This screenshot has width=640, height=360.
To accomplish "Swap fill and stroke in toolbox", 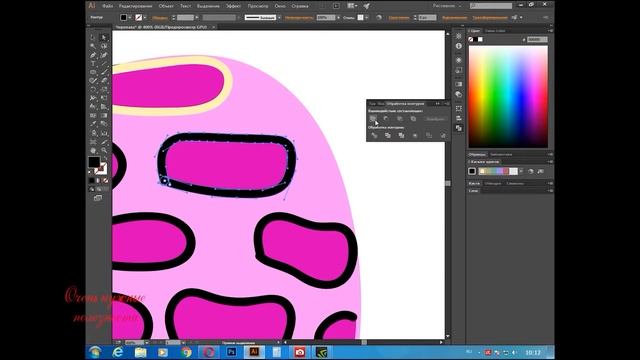I will 105,158.
